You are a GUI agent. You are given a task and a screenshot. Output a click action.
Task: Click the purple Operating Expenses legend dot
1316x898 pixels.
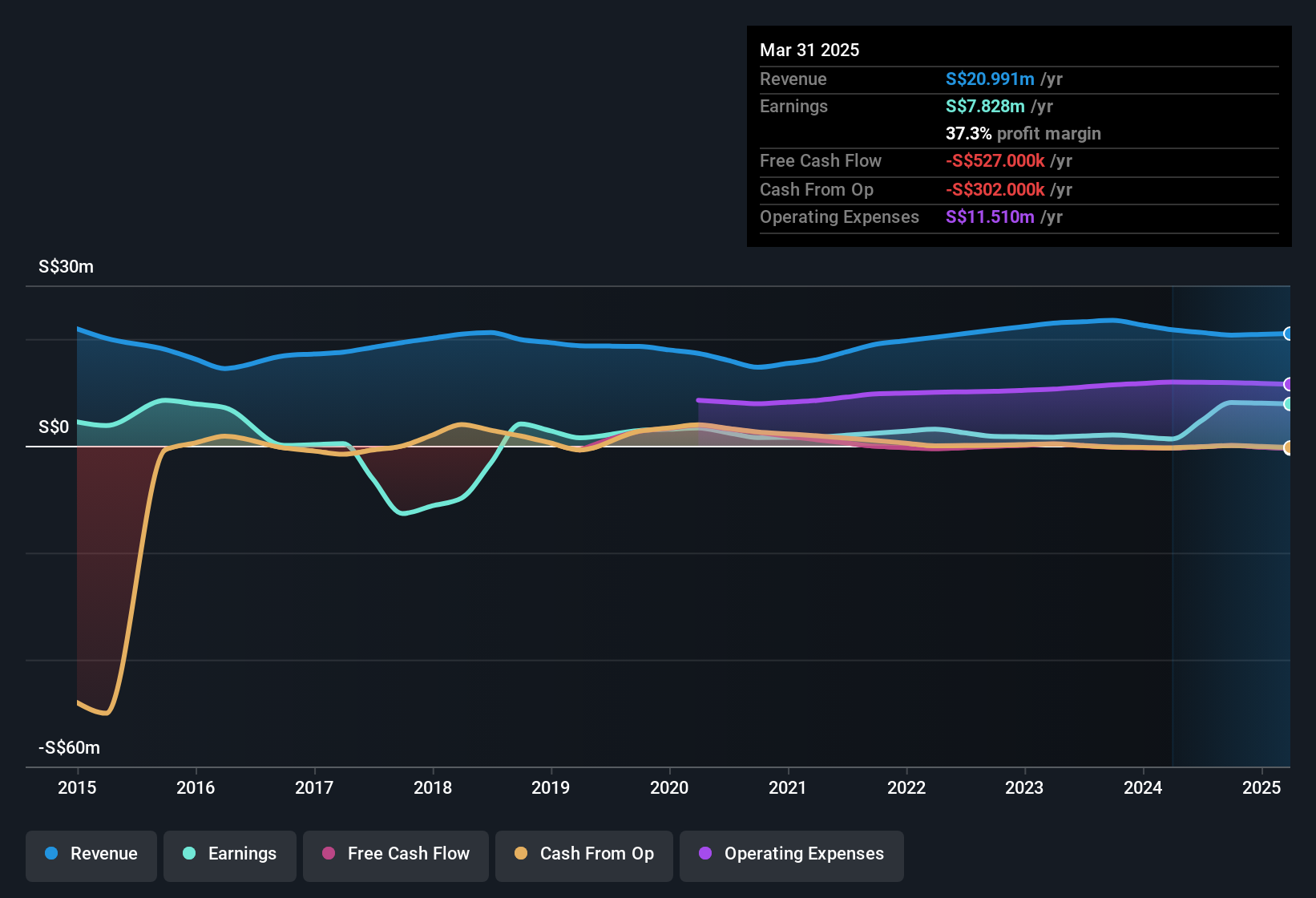coord(706,854)
